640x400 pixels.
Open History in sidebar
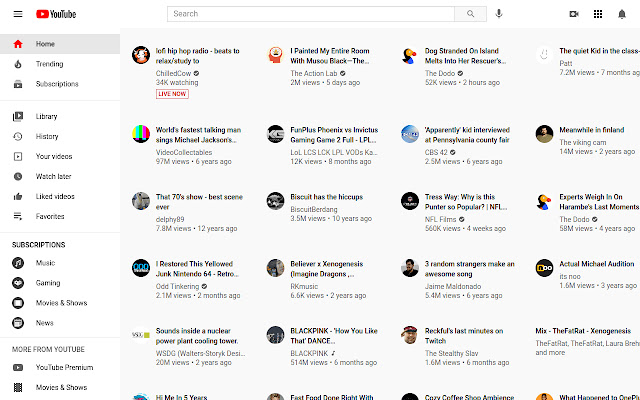(x=60, y=136)
